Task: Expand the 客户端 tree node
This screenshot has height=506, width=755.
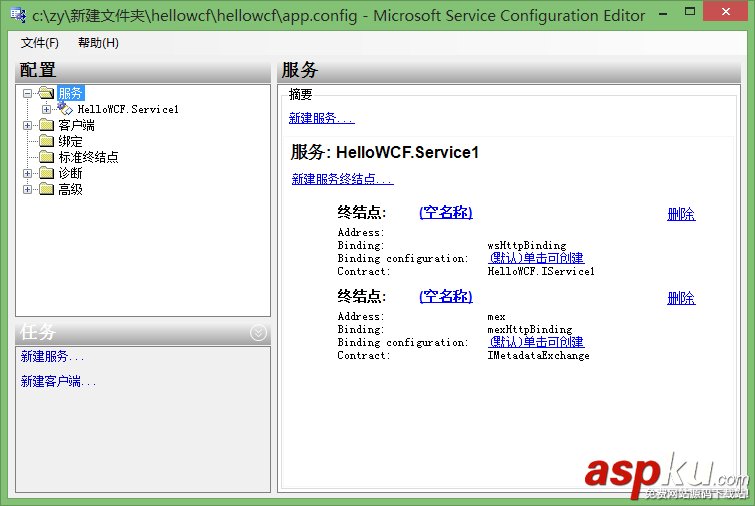Action: click(x=27, y=126)
